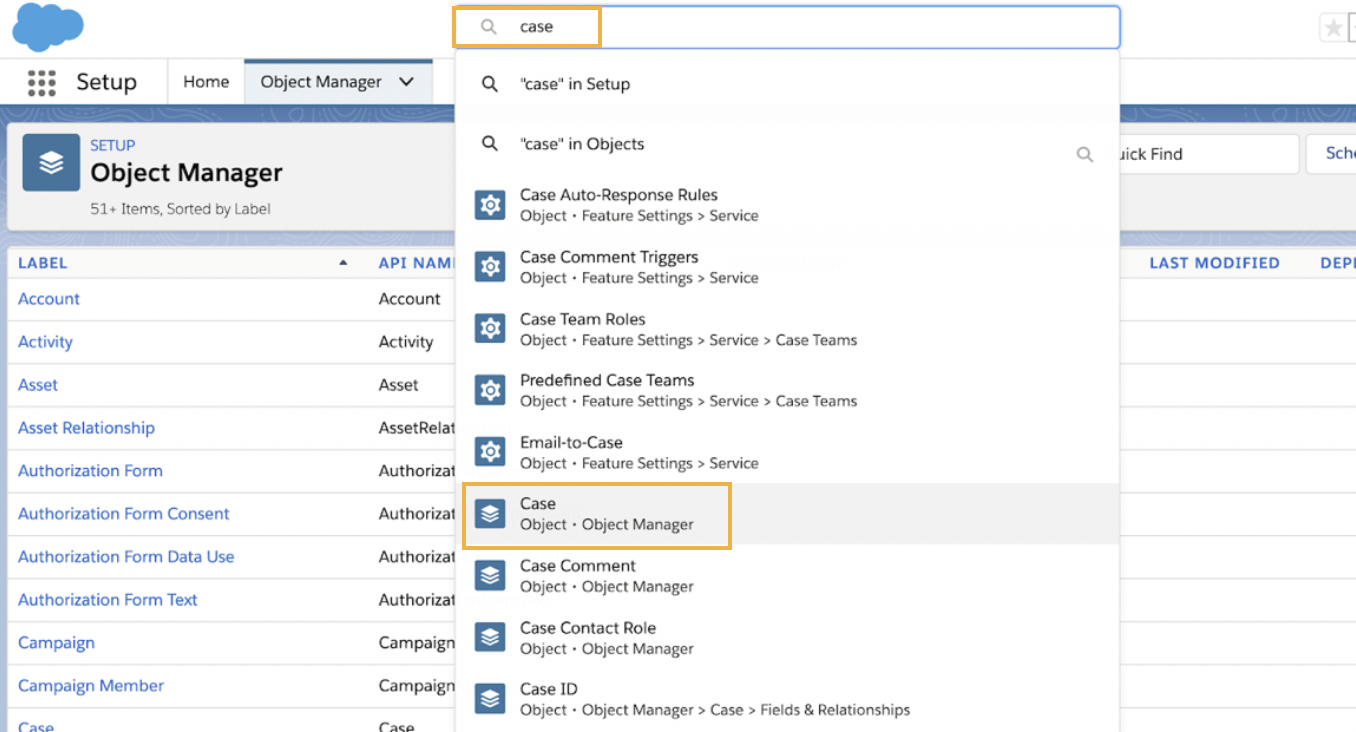Choose Case Contact Role suggestion
Viewport: 1356px width, 732px height.
click(787, 638)
